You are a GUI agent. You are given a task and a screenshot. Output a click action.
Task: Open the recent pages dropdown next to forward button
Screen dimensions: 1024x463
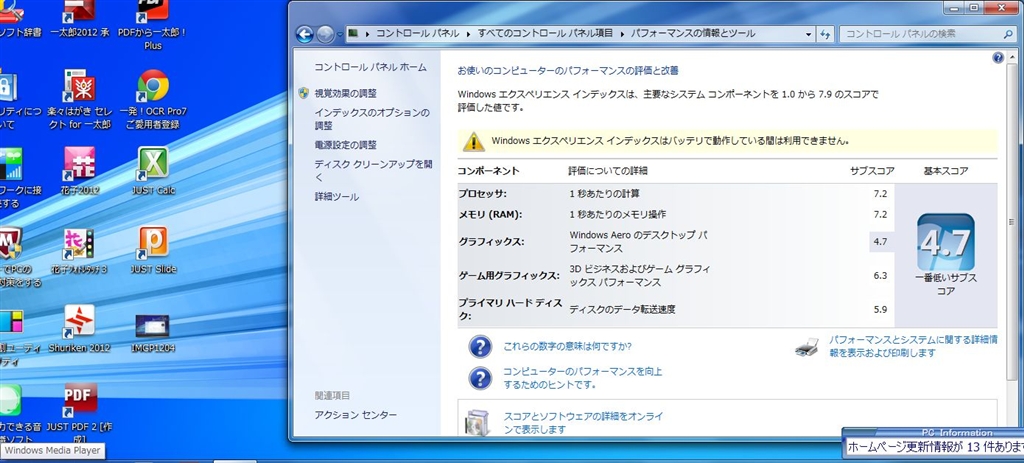pyautogui.click(x=340, y=34)
